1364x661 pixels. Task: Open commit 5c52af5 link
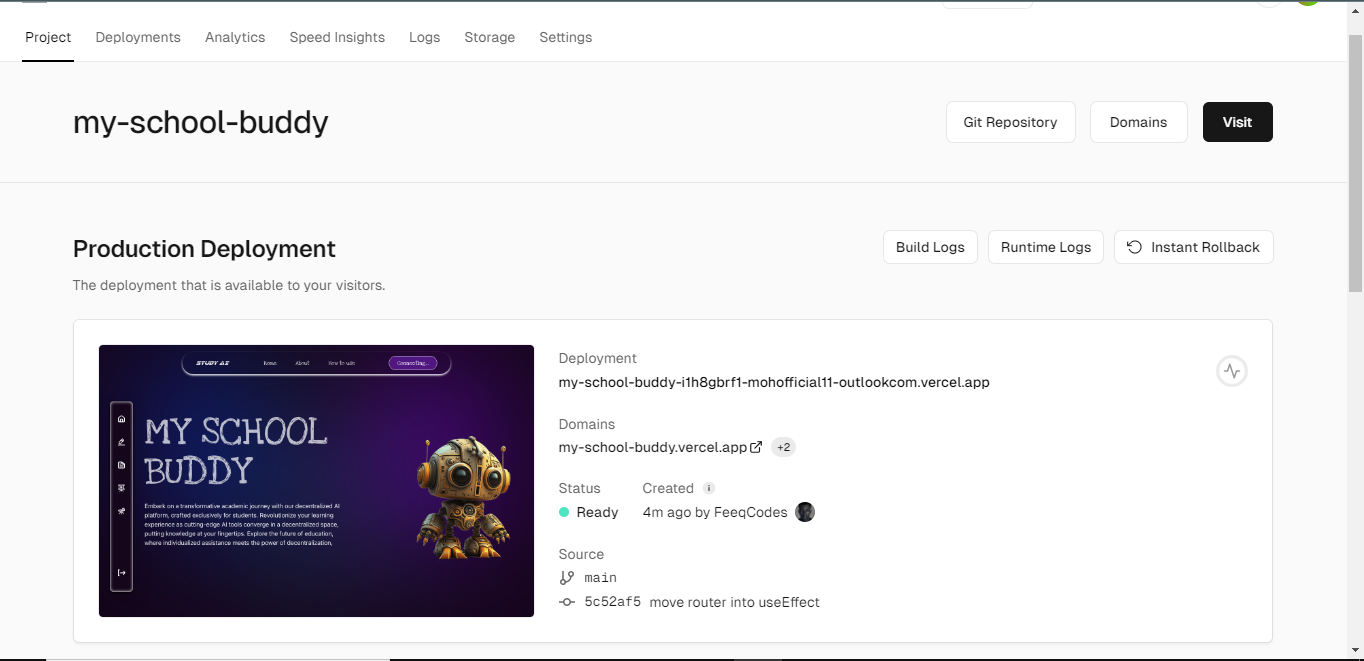[612, 602]
